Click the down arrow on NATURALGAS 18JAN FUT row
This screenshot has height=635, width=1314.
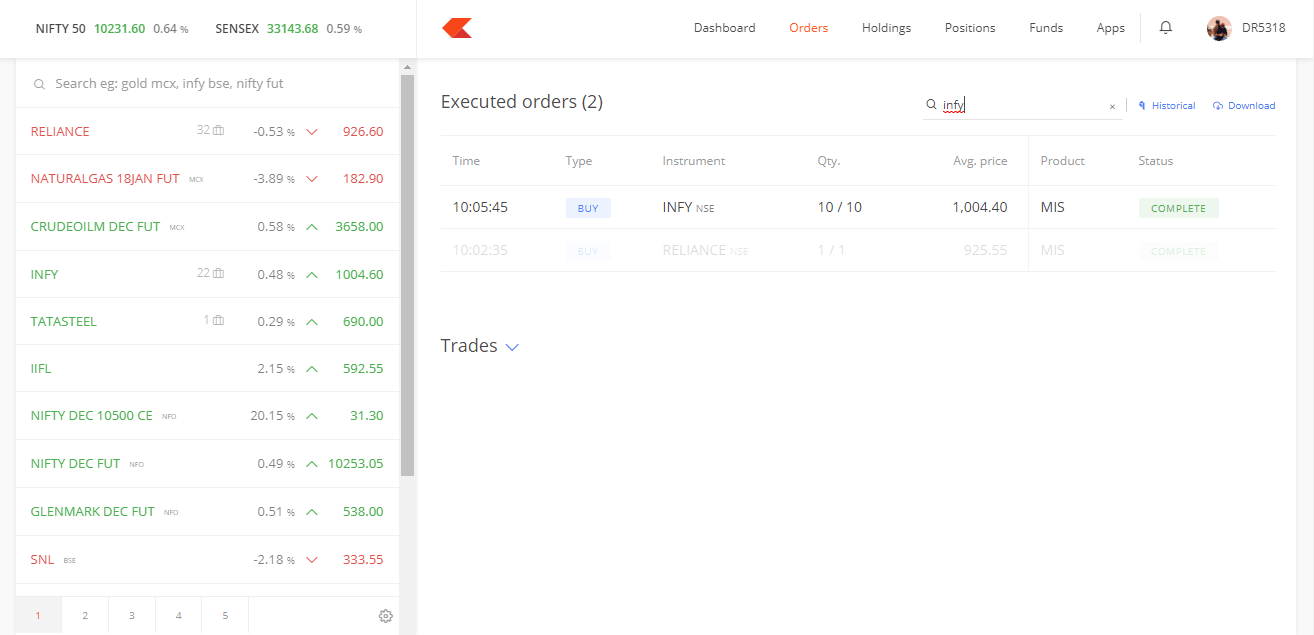click(312, 179)
